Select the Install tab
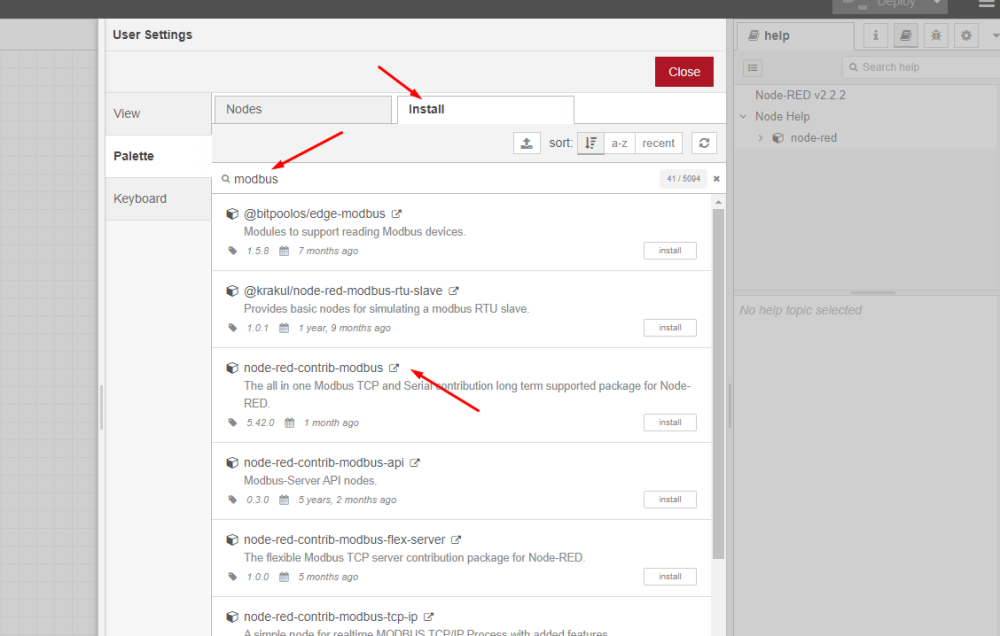 (485, 109)
